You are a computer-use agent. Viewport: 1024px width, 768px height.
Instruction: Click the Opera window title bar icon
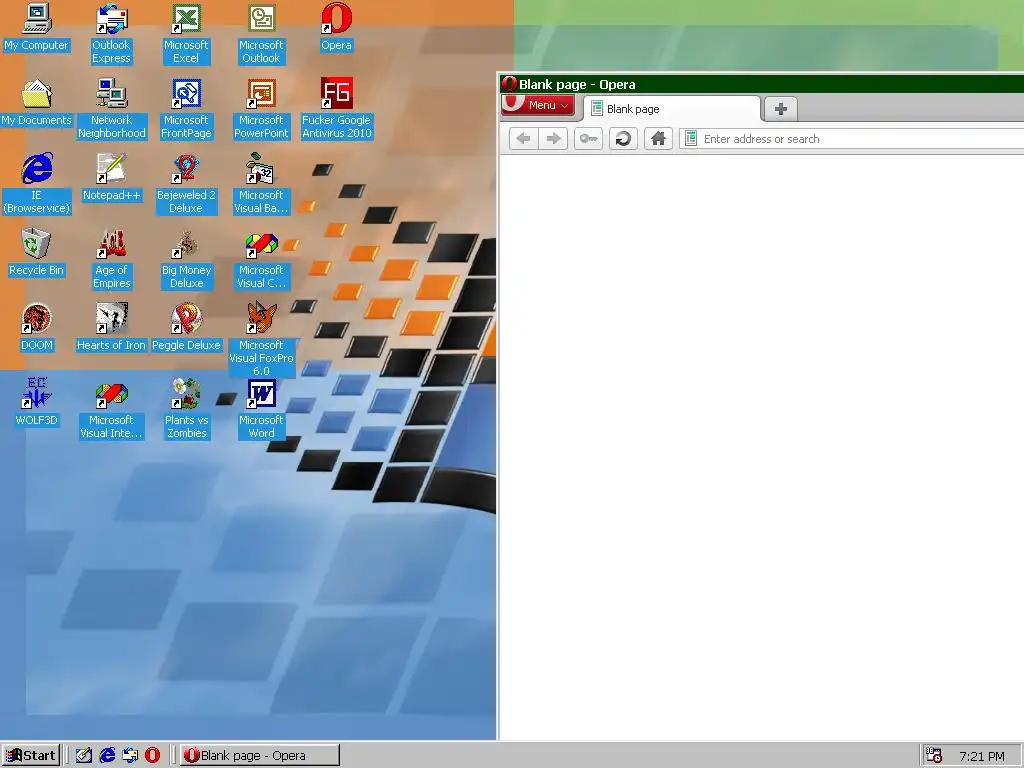[x=509, y=84]
